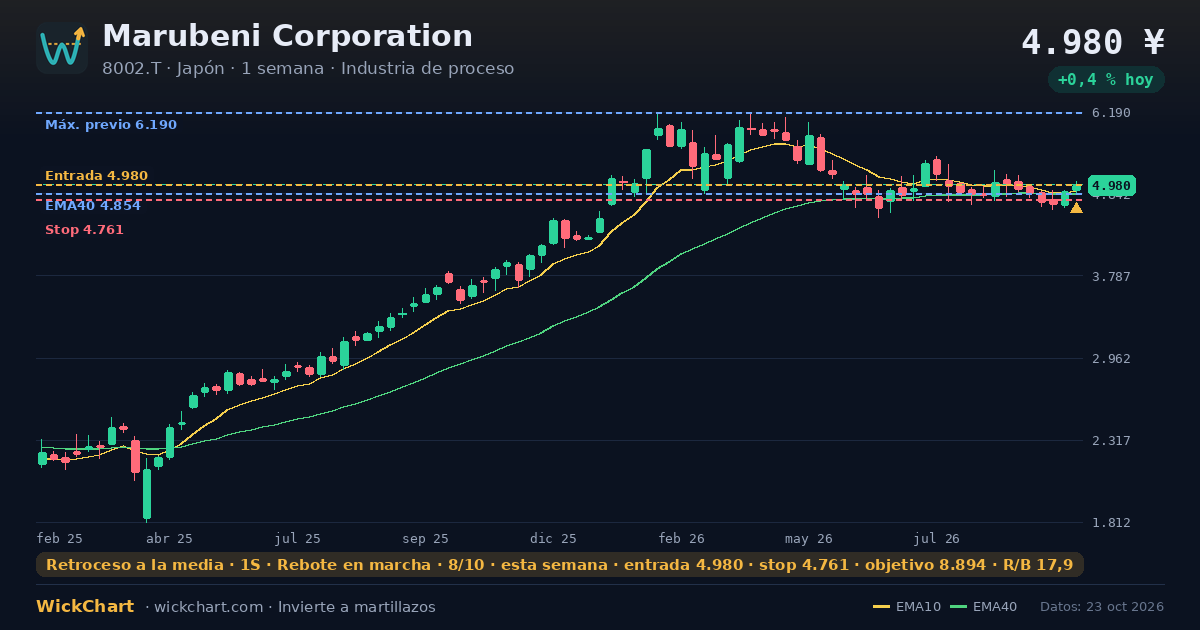
Task: Click the feb 25 date axis label
Action: coord(60,539)
